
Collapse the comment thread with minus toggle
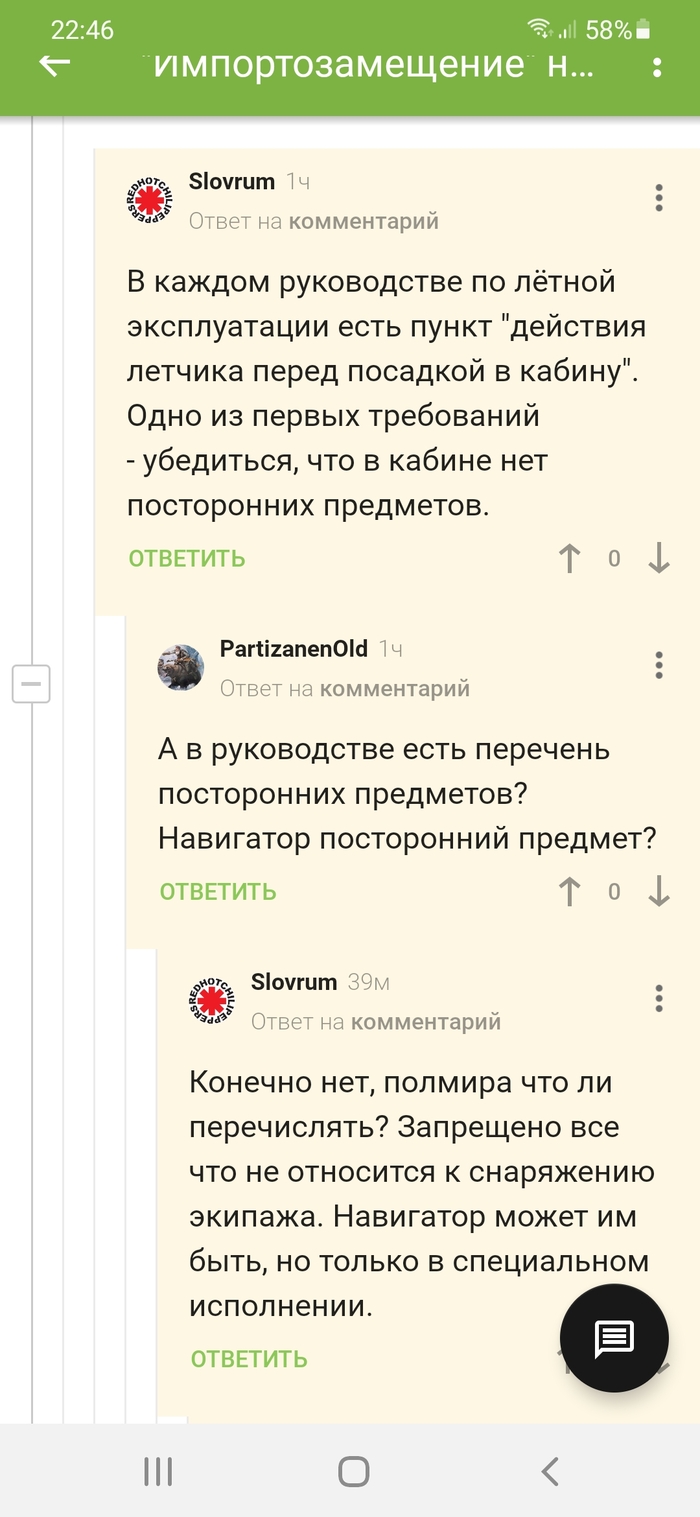(31, 684)
